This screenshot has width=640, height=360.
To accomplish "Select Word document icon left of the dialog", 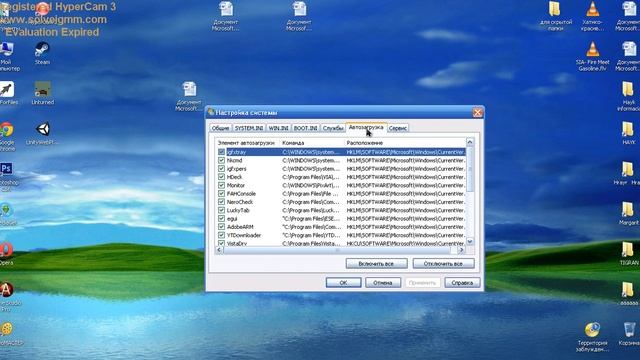I will coord(189,96).
